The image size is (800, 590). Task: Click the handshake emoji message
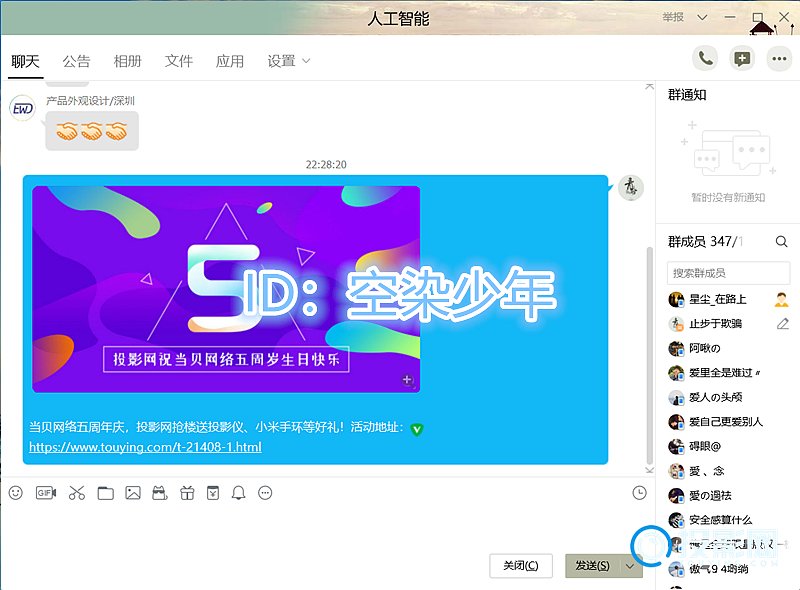click(92, 131)
